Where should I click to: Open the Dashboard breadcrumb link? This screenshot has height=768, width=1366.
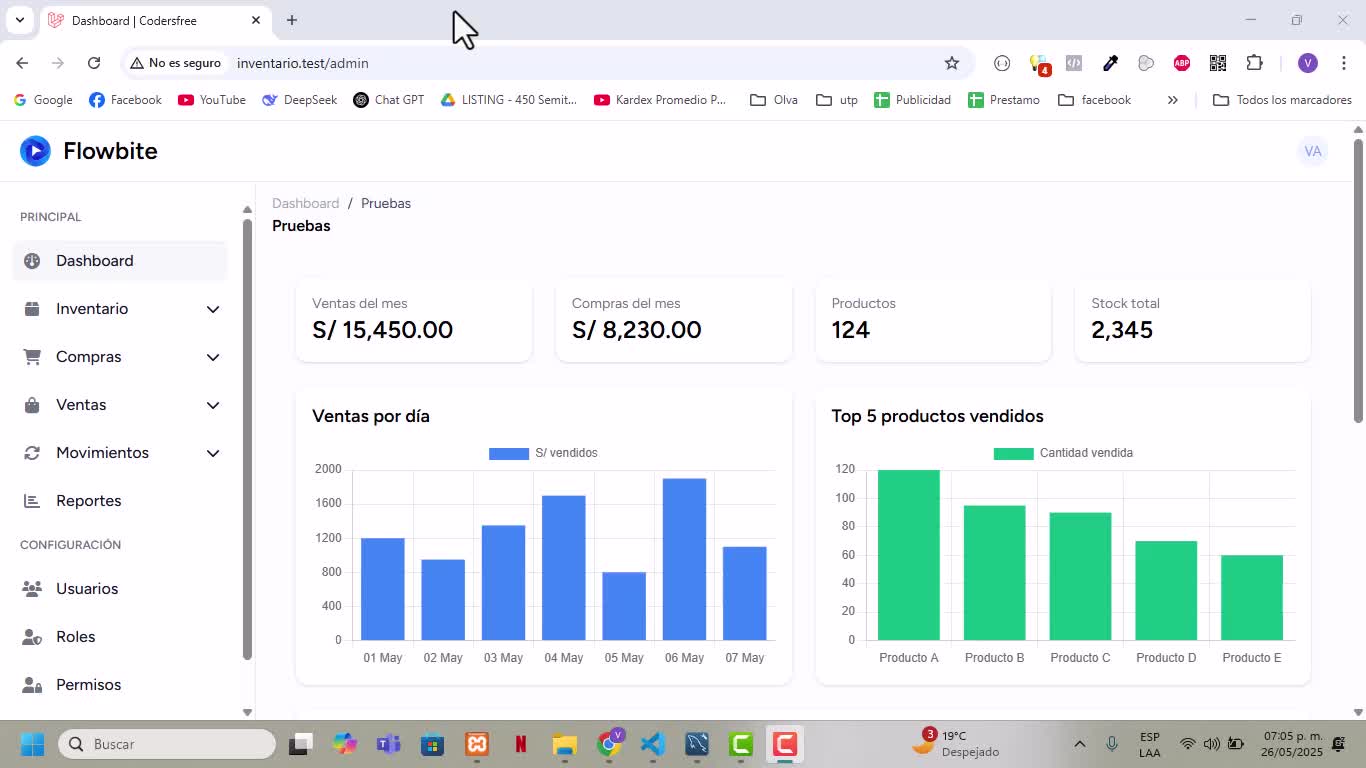(x=305, y=203)
